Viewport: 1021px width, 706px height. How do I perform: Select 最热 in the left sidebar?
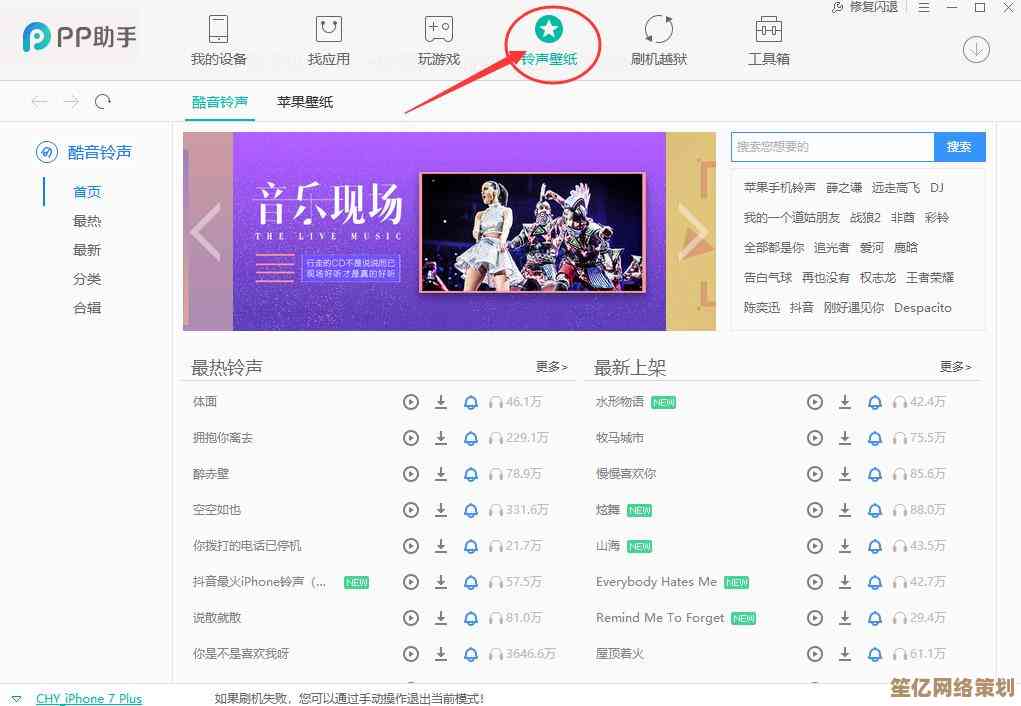(x=87, y=221)
